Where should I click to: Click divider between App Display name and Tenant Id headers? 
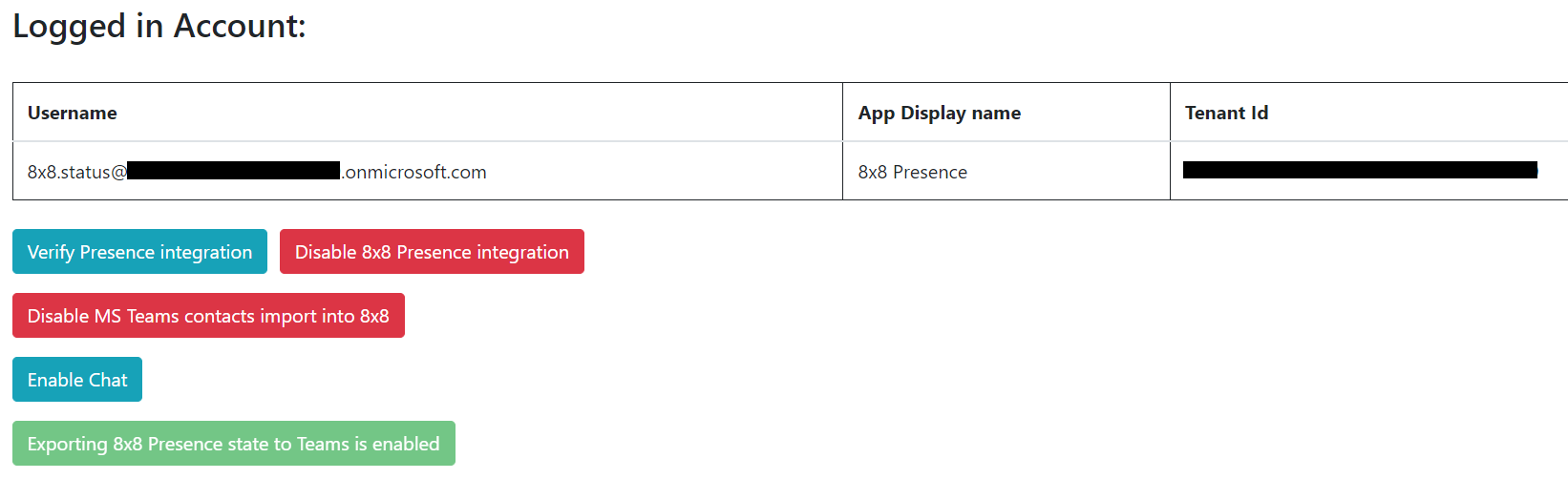(x=1170, y=113)
